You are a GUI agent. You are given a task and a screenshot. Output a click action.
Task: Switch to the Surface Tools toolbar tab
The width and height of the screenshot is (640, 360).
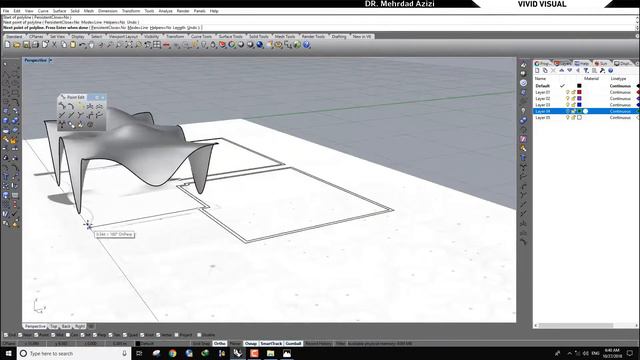coord(231,36)
